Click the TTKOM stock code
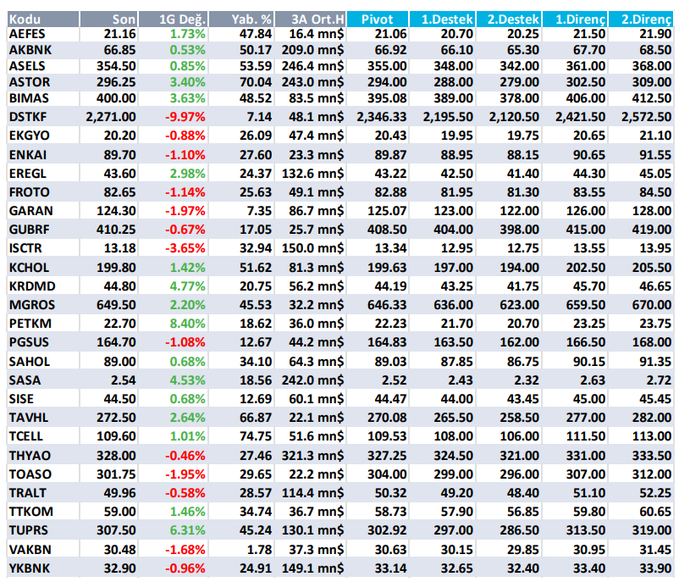Image resolution: width=679 pixels, height=582 pixels. [31, 511]
